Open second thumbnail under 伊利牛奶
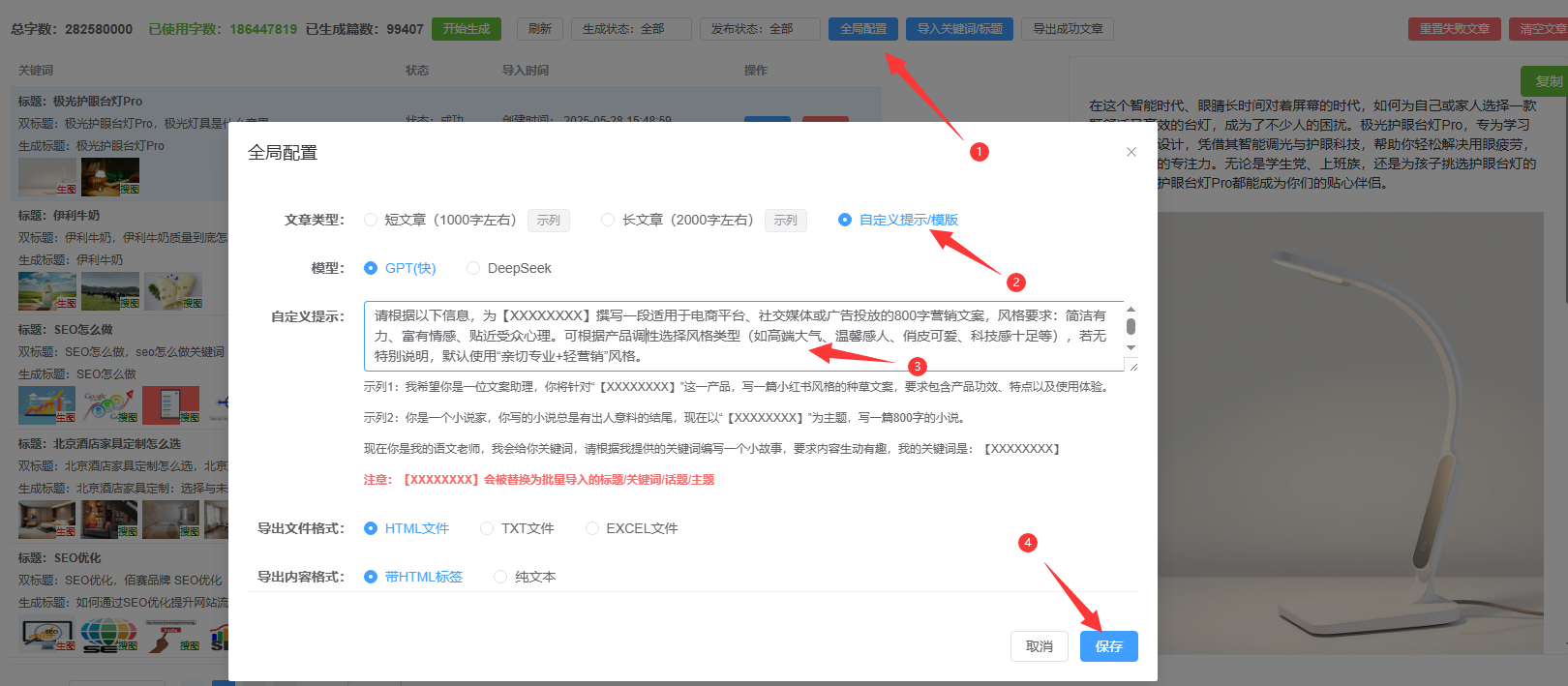1568x686 pixels. tap(110, 290)
